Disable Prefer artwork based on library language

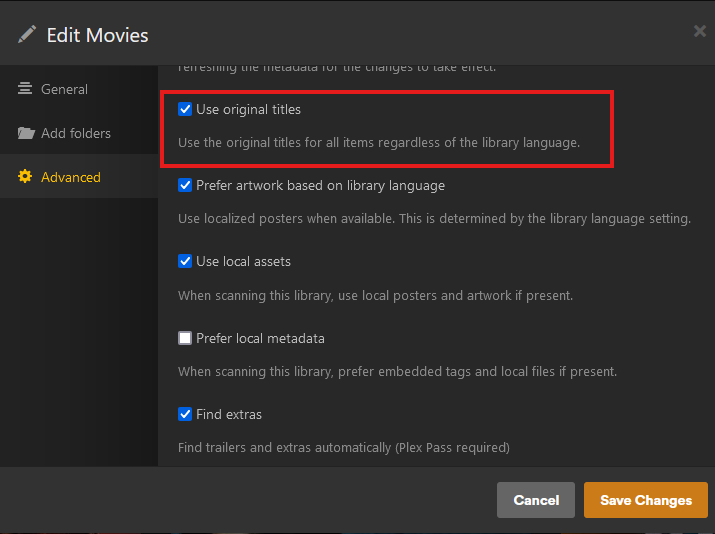pos(185,185)
